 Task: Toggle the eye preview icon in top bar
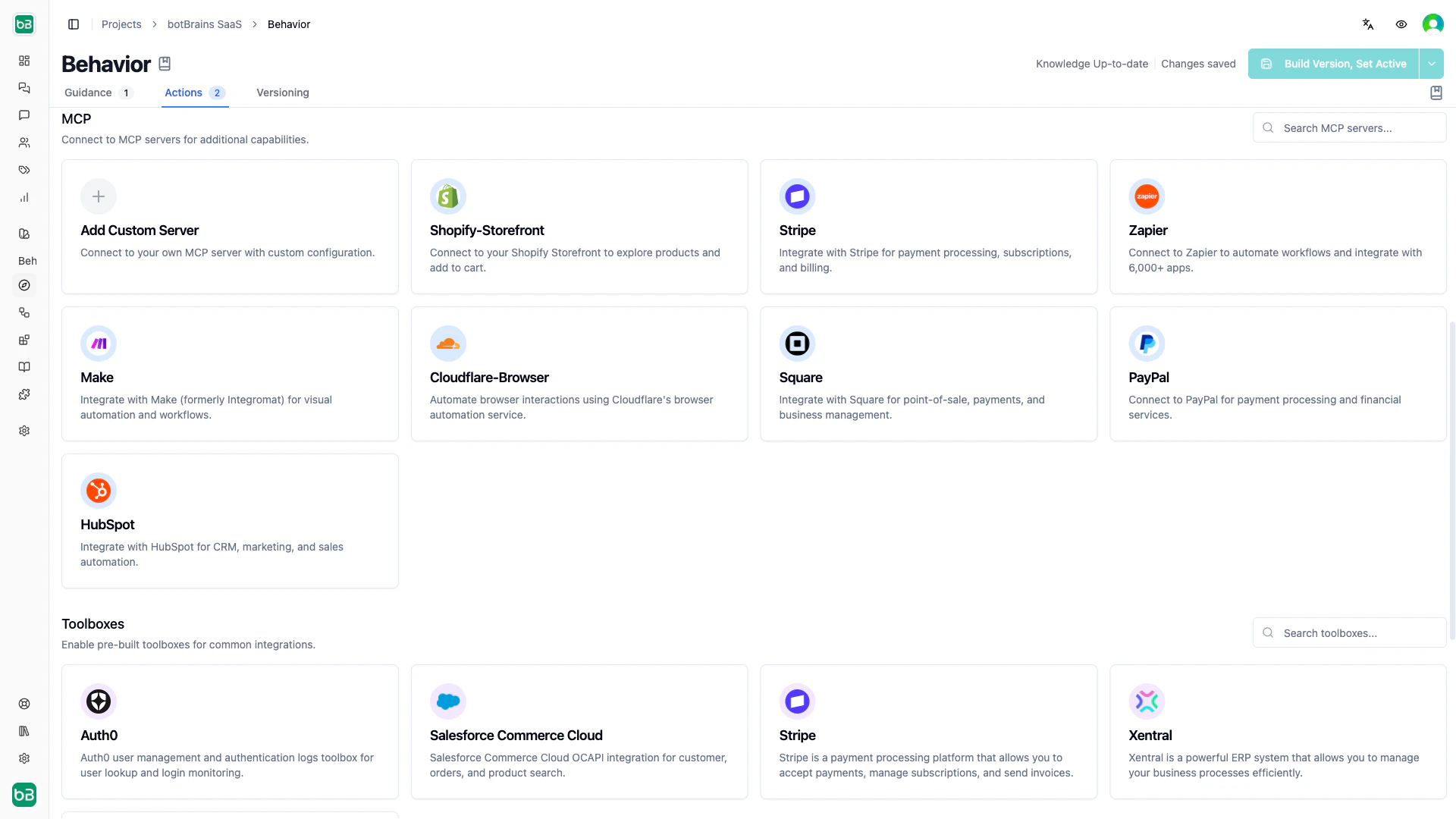[x=1401, y=24]
